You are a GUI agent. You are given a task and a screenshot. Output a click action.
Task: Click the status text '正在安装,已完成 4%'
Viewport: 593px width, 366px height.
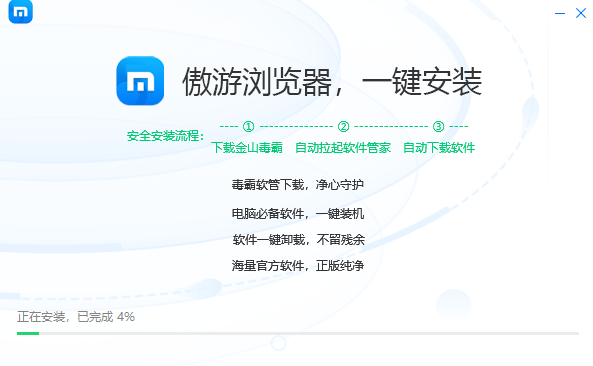[x=76, y=317]
